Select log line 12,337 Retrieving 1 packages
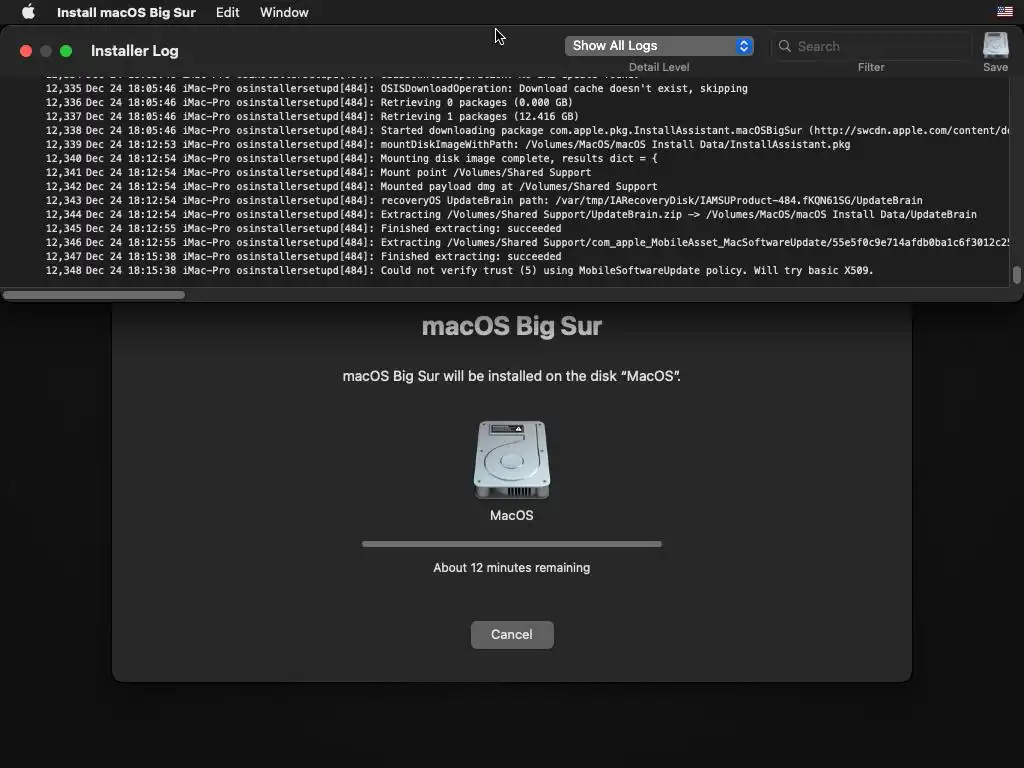 [x=312, y=116]
